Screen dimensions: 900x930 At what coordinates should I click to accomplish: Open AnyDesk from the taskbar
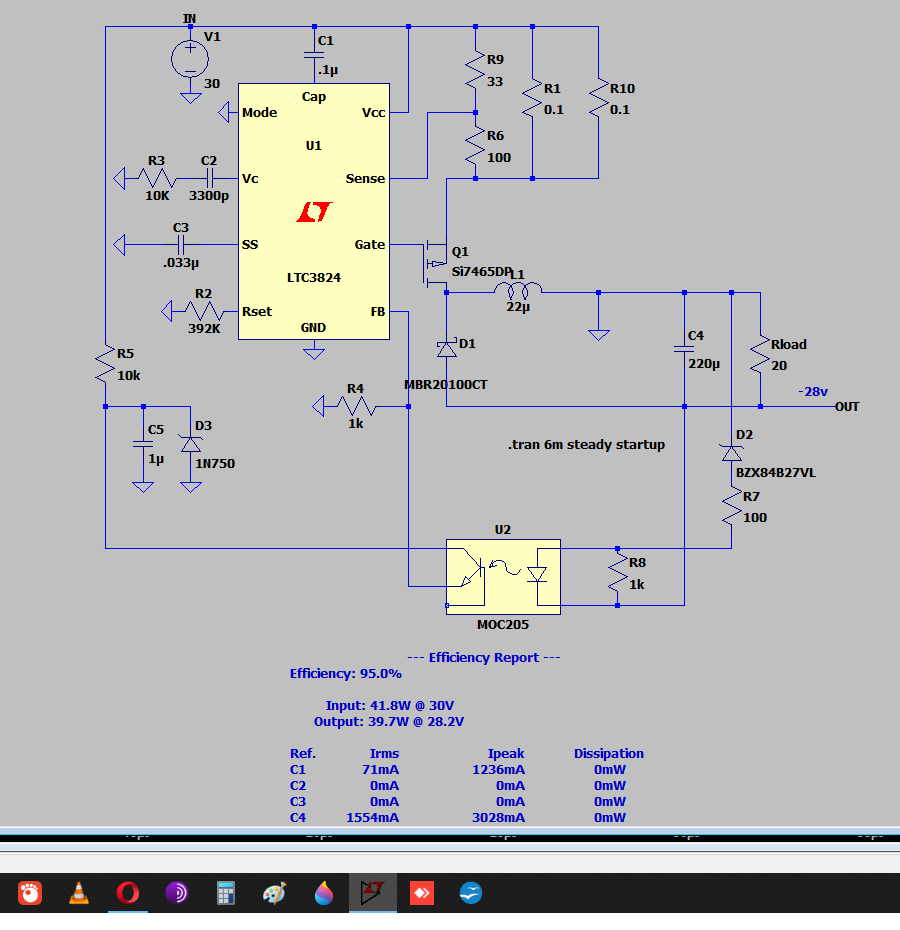(x=422, y=893)
